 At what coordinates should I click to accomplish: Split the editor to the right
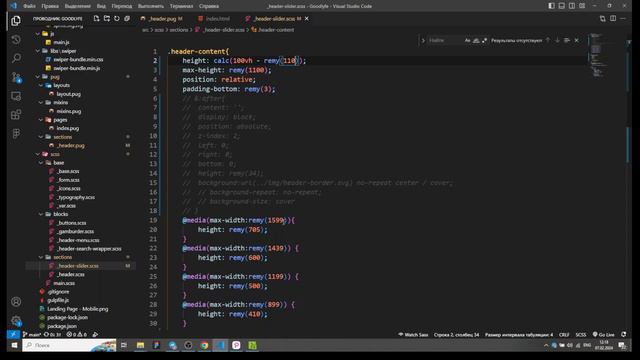pos(613,18)
